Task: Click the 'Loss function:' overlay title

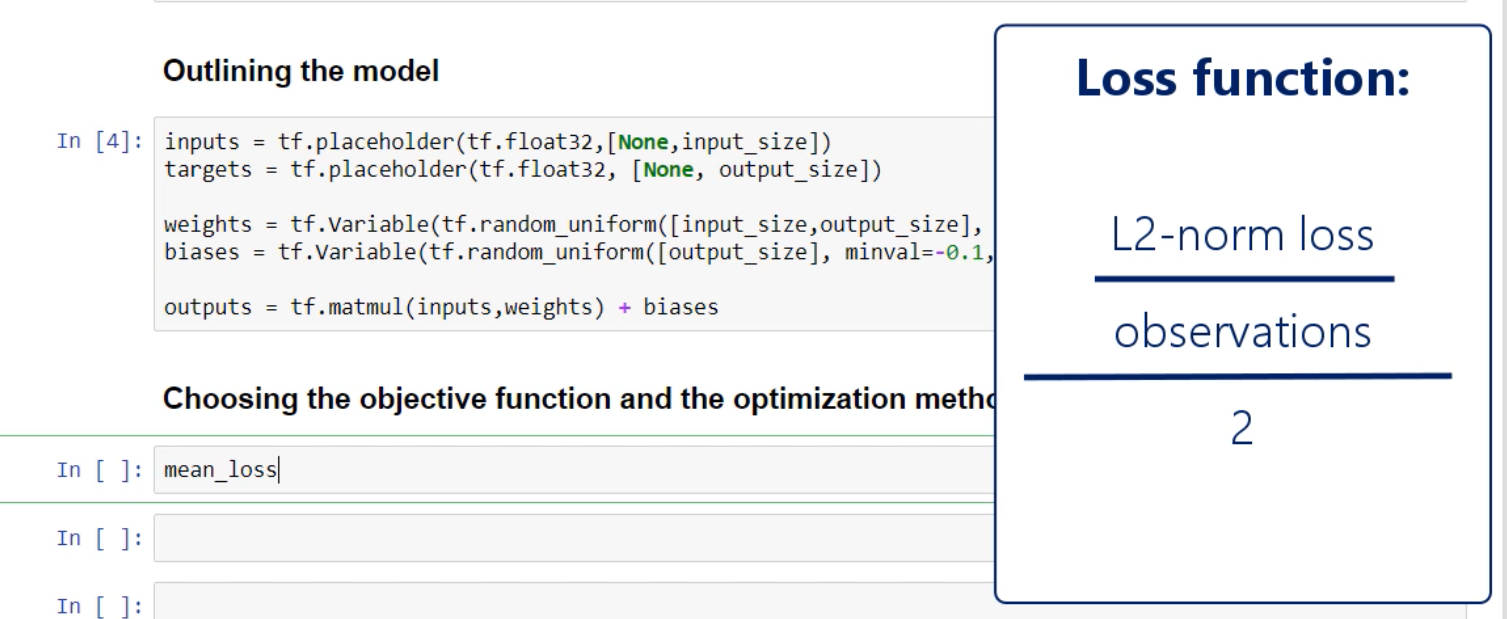Action: (1243, 80)
